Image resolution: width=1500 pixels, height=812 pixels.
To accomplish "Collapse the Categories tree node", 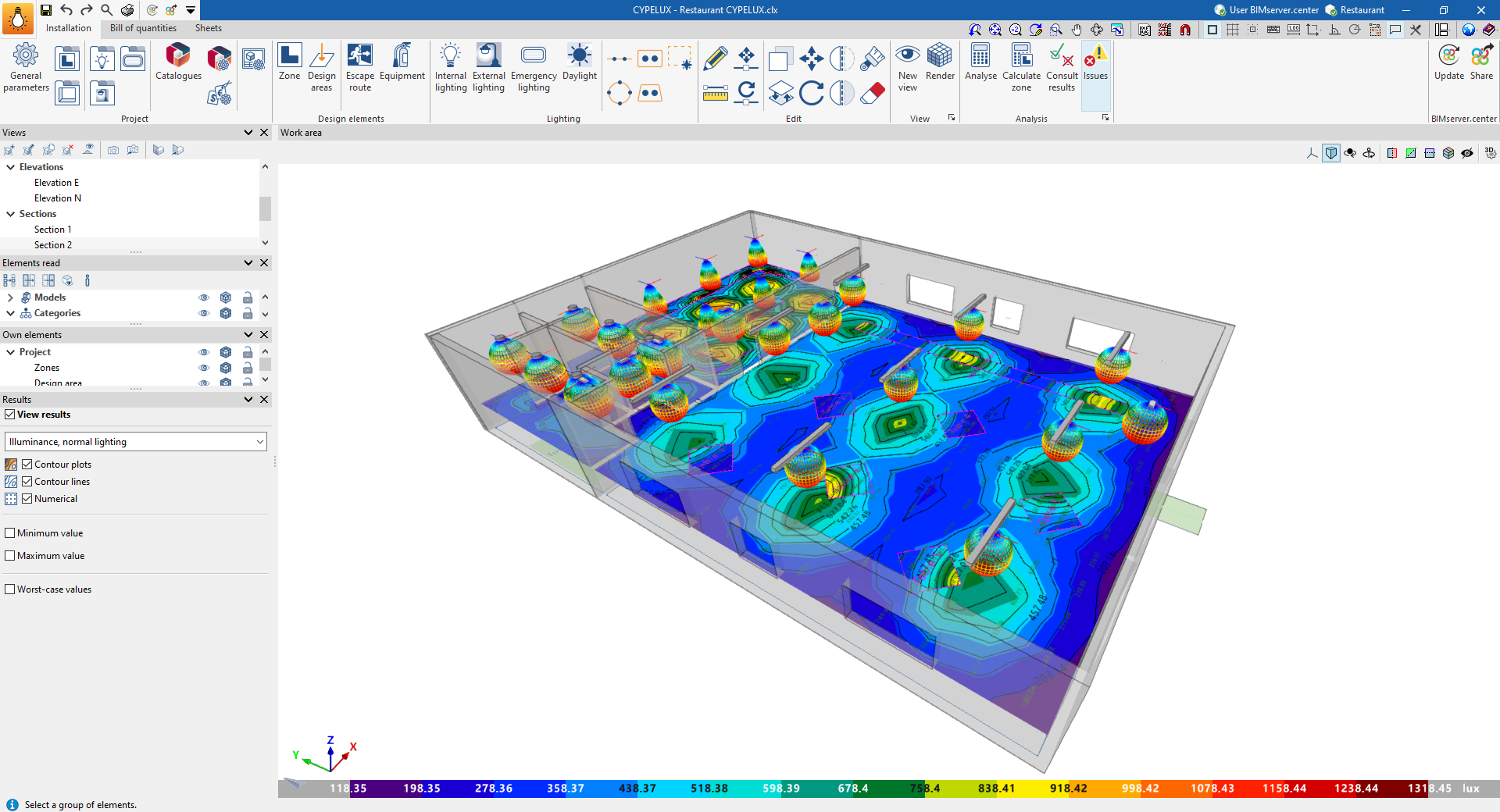I will click(x=11, y=313).
